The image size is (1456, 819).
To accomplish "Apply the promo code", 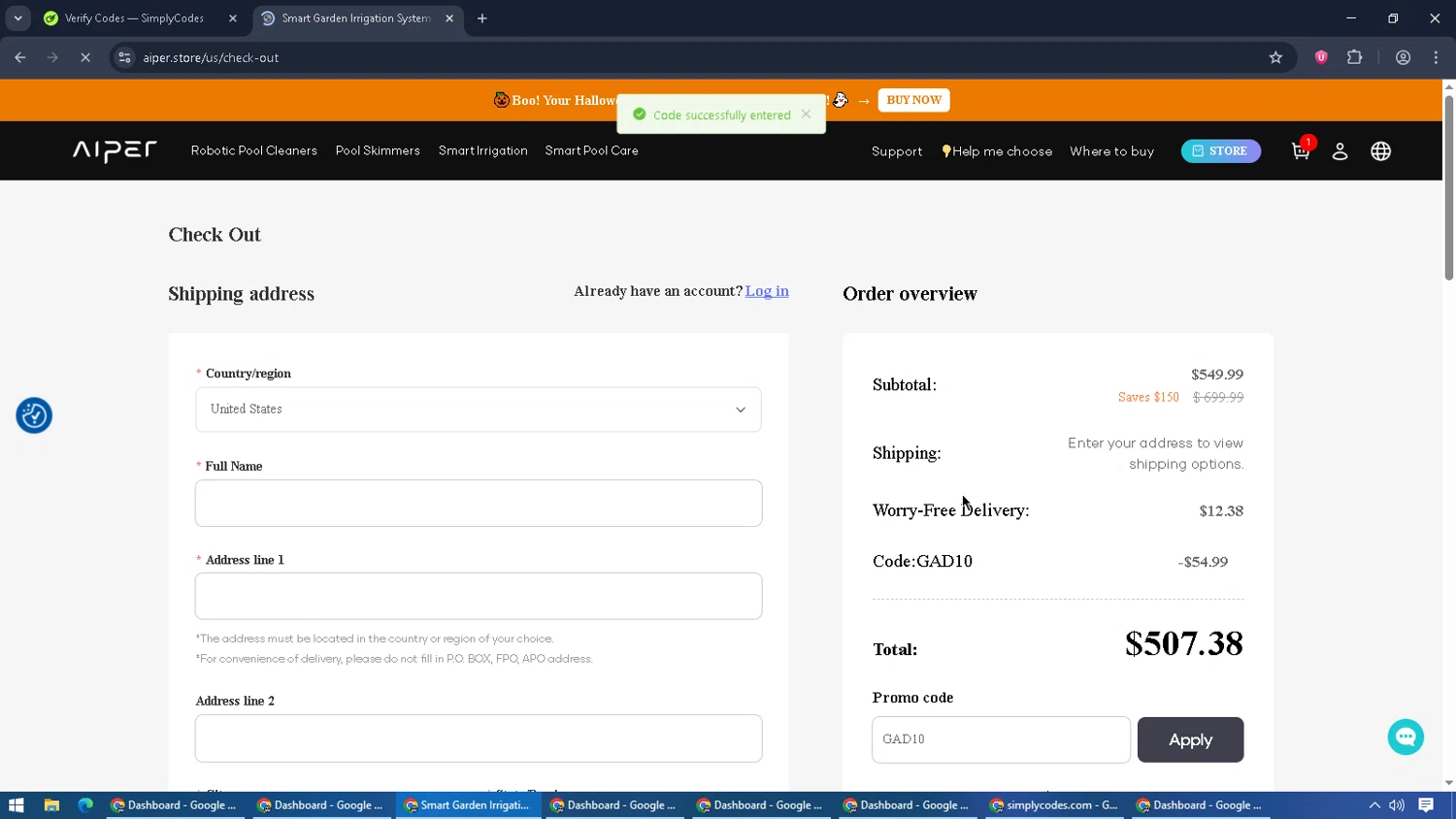I will pyautogui.click(x=1190, y=739).
